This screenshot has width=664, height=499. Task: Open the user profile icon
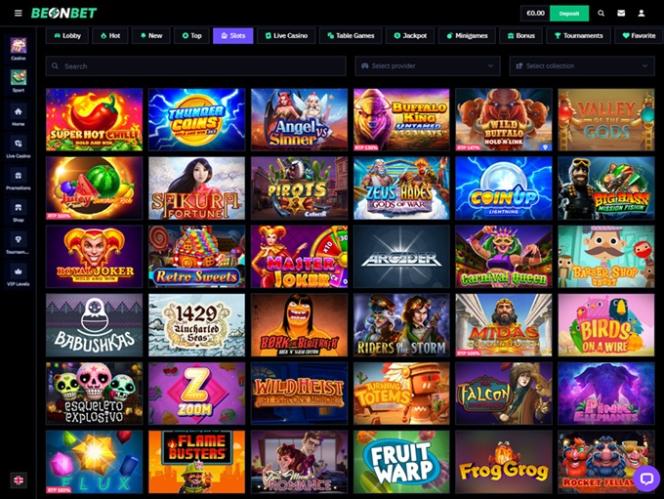click(x=642, y=13)
